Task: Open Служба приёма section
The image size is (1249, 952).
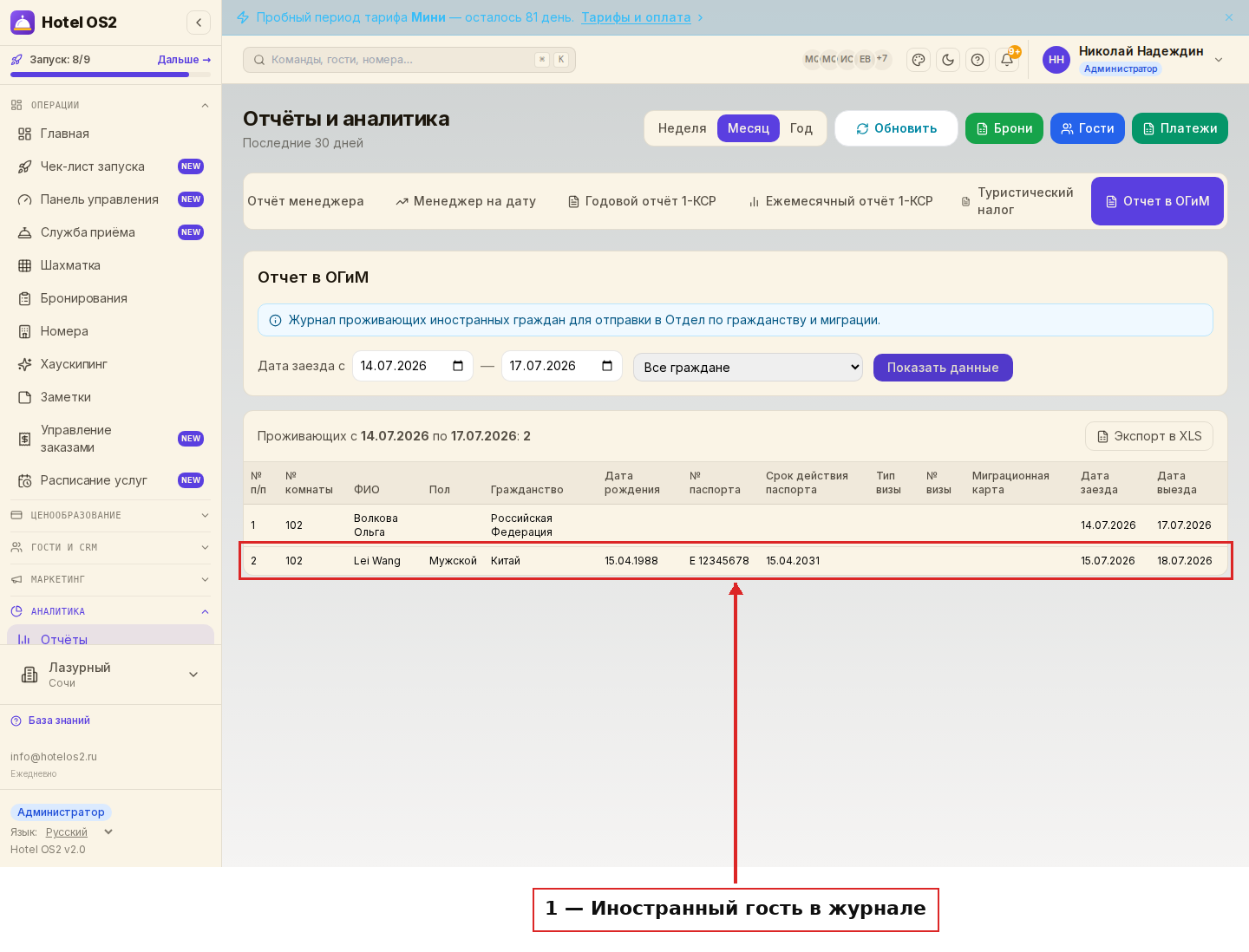Action: (110, 232)
